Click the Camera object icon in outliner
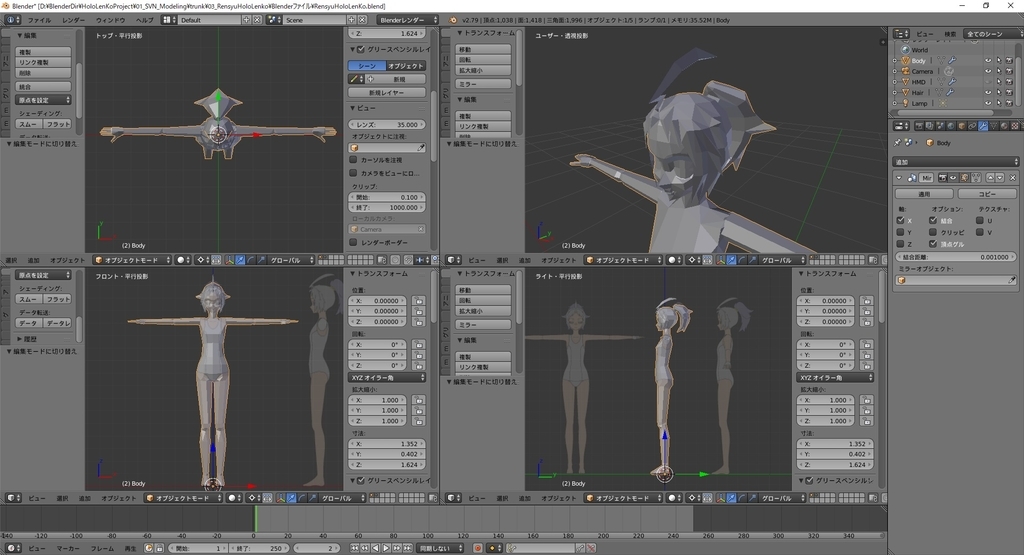 904,71
